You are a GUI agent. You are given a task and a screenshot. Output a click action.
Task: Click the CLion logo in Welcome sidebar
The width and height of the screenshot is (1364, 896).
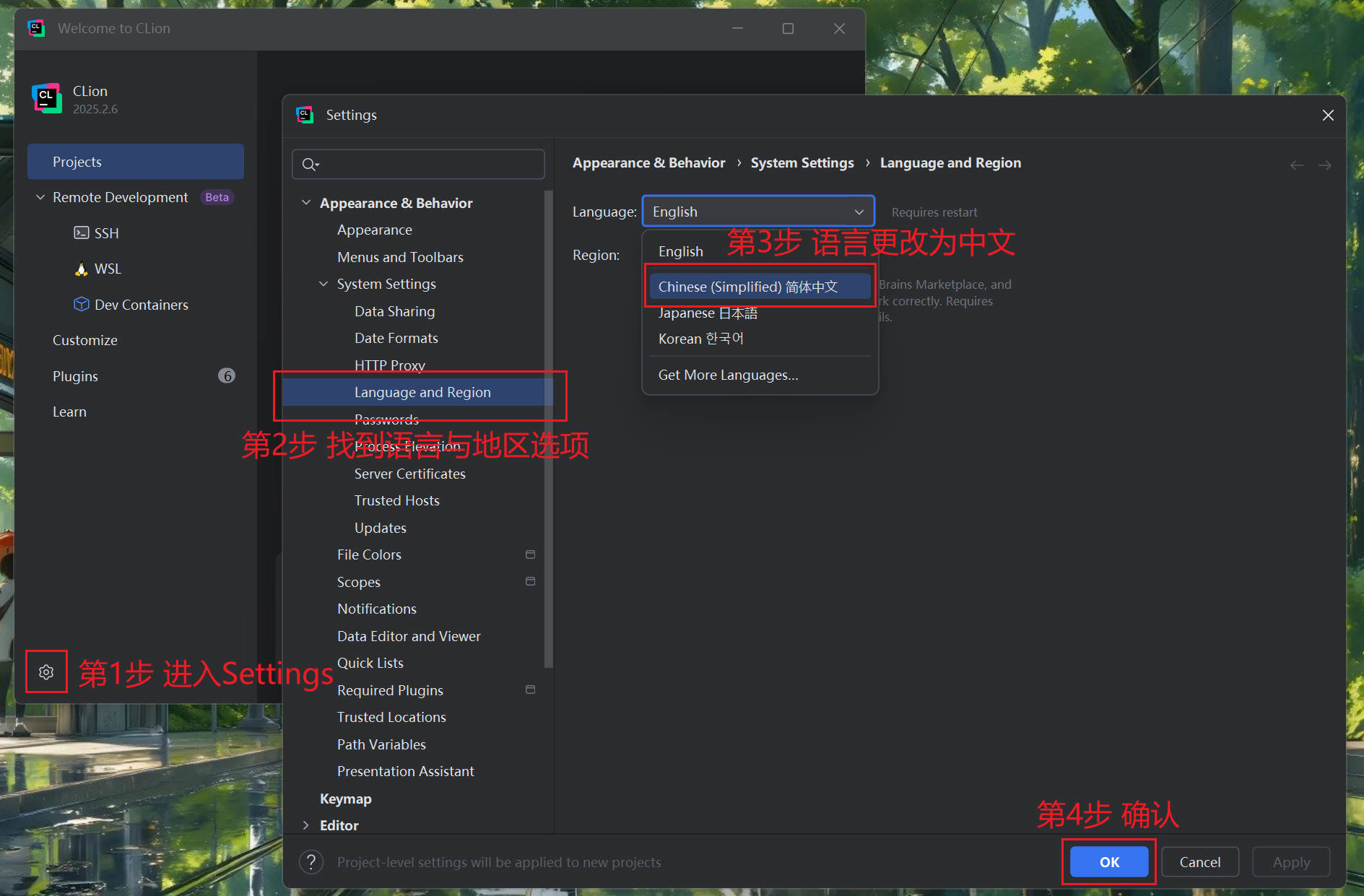47,98
